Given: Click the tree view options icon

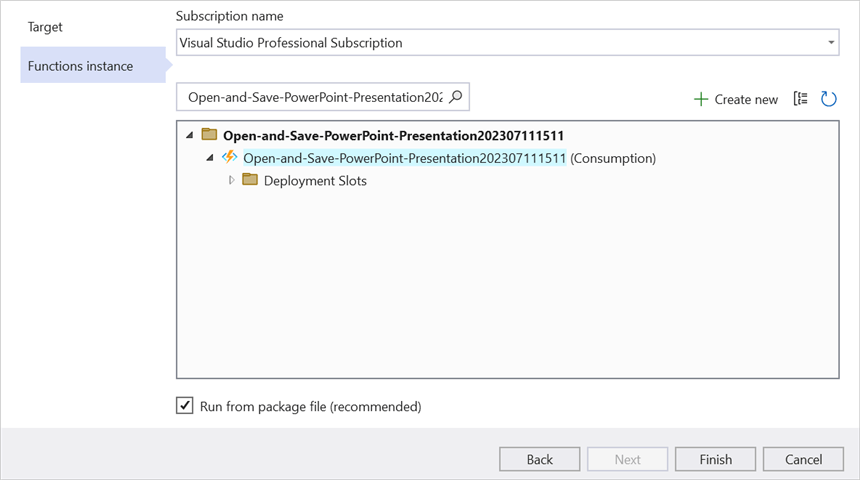Looking at the screenshot, I should click(800, 98).
